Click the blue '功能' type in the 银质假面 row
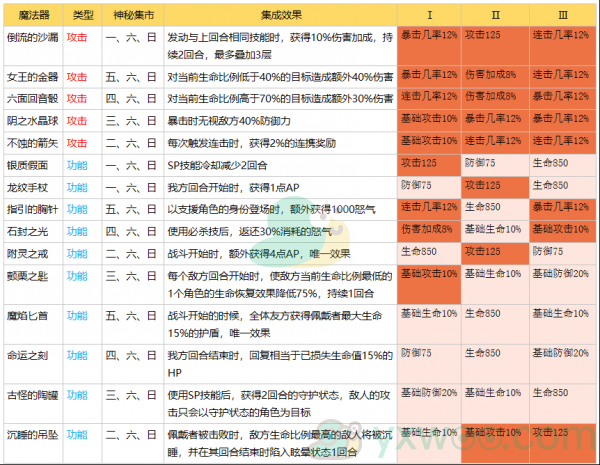Image resolution: width=600 pixels, height=465 pixels. pyautogui.click(x=77, y=165)
